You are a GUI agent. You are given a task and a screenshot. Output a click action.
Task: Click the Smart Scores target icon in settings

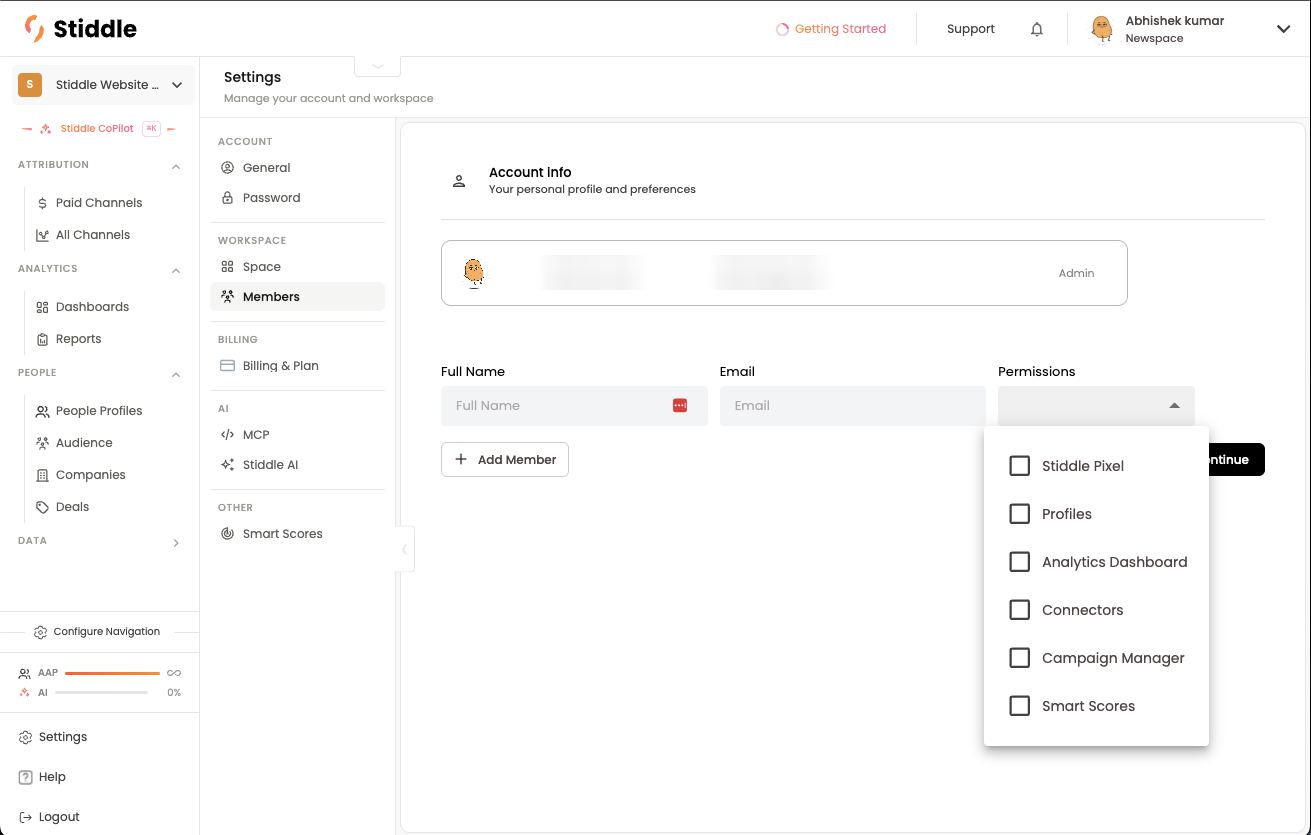227,534
